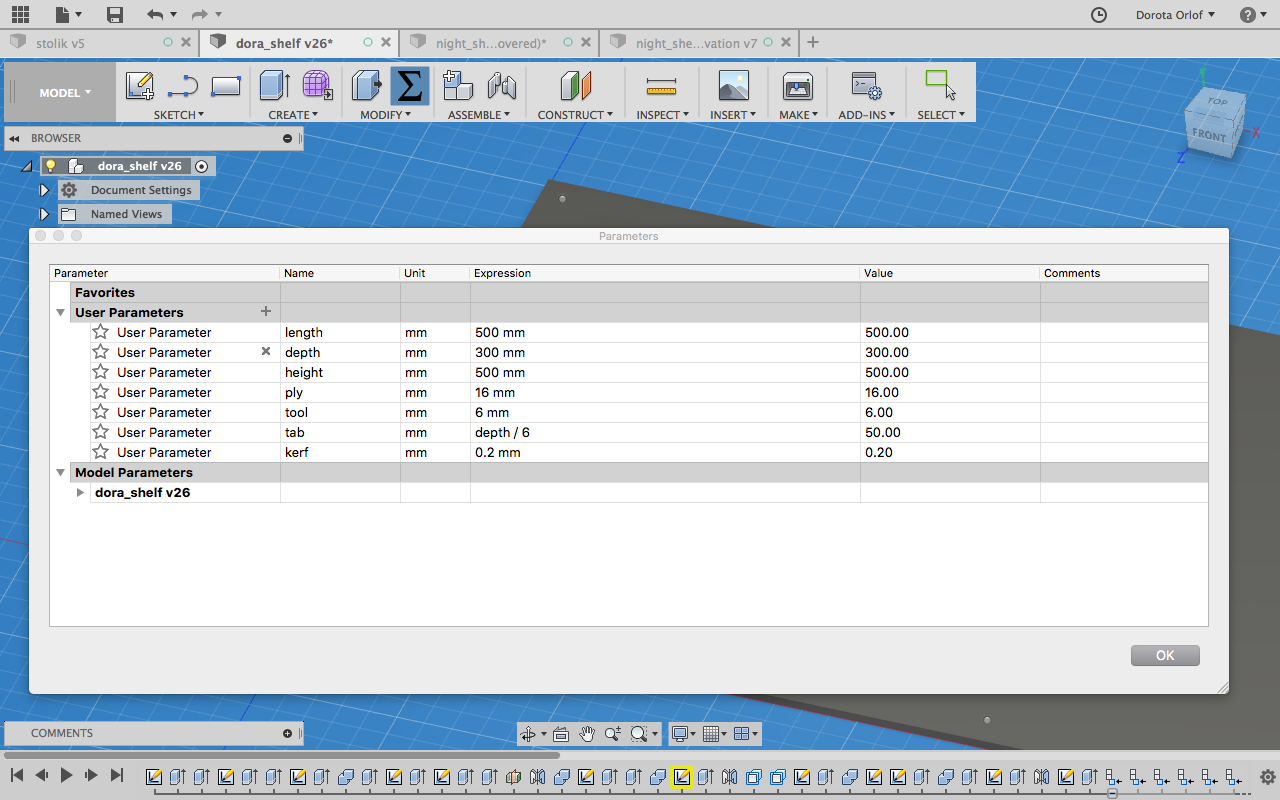Click the FRONT face of ViewCube
This screenshot has height=800, width=1280.
[1209, 135]
